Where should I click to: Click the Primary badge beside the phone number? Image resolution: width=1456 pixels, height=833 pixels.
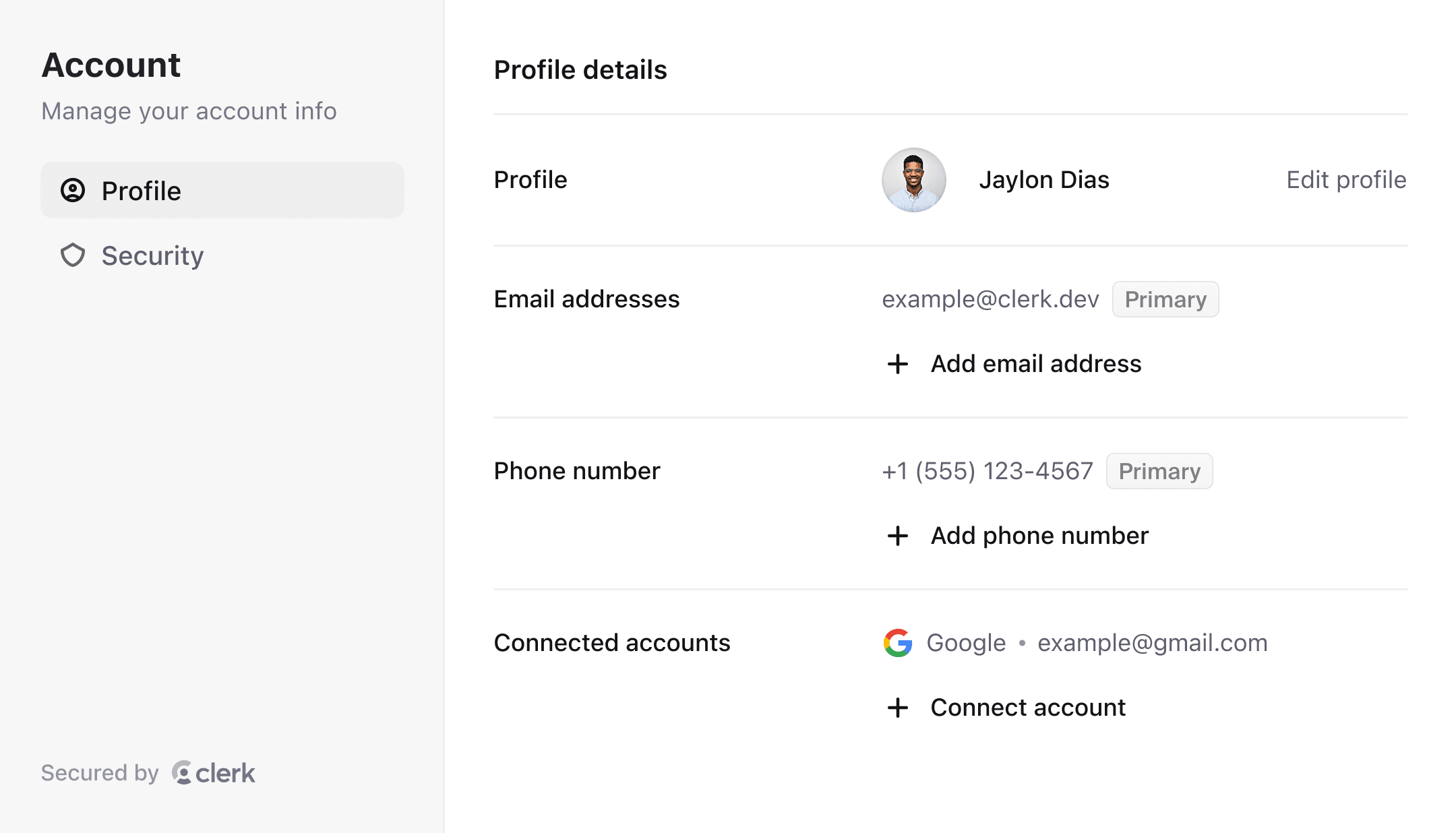tap(1159, 471)
